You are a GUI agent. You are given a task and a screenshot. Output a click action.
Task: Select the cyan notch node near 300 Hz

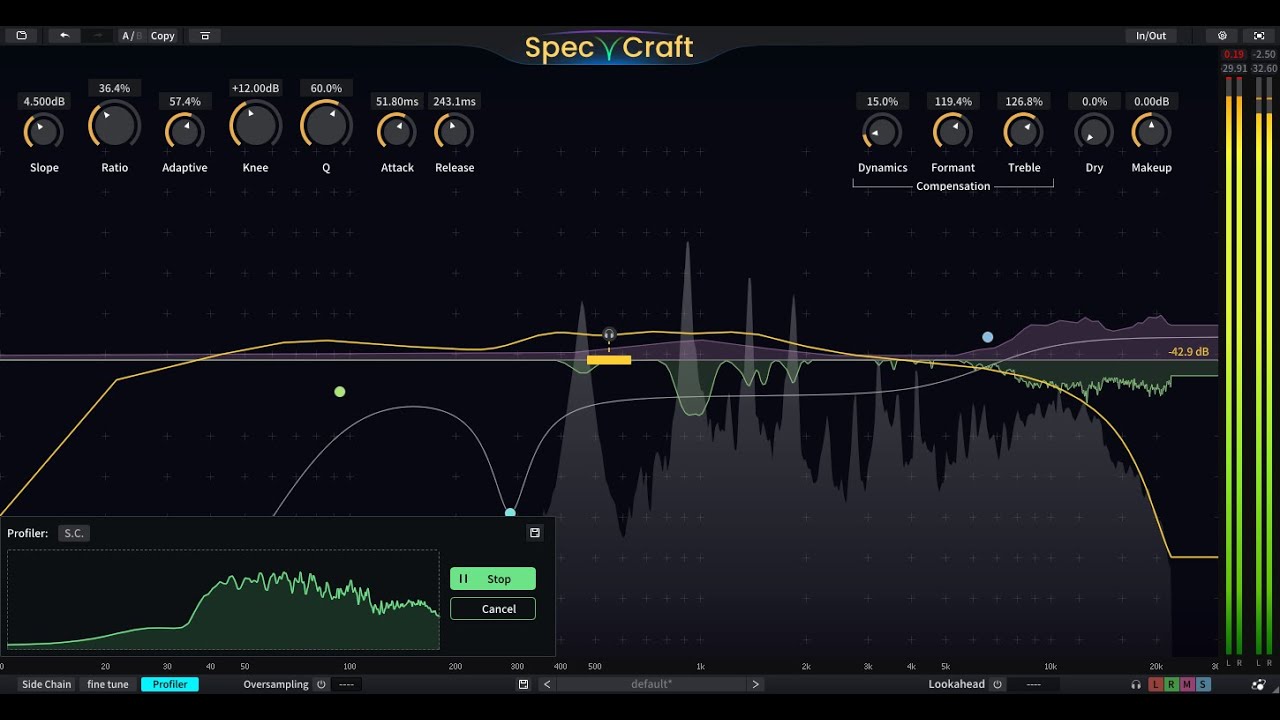click(x=510, y=512)
